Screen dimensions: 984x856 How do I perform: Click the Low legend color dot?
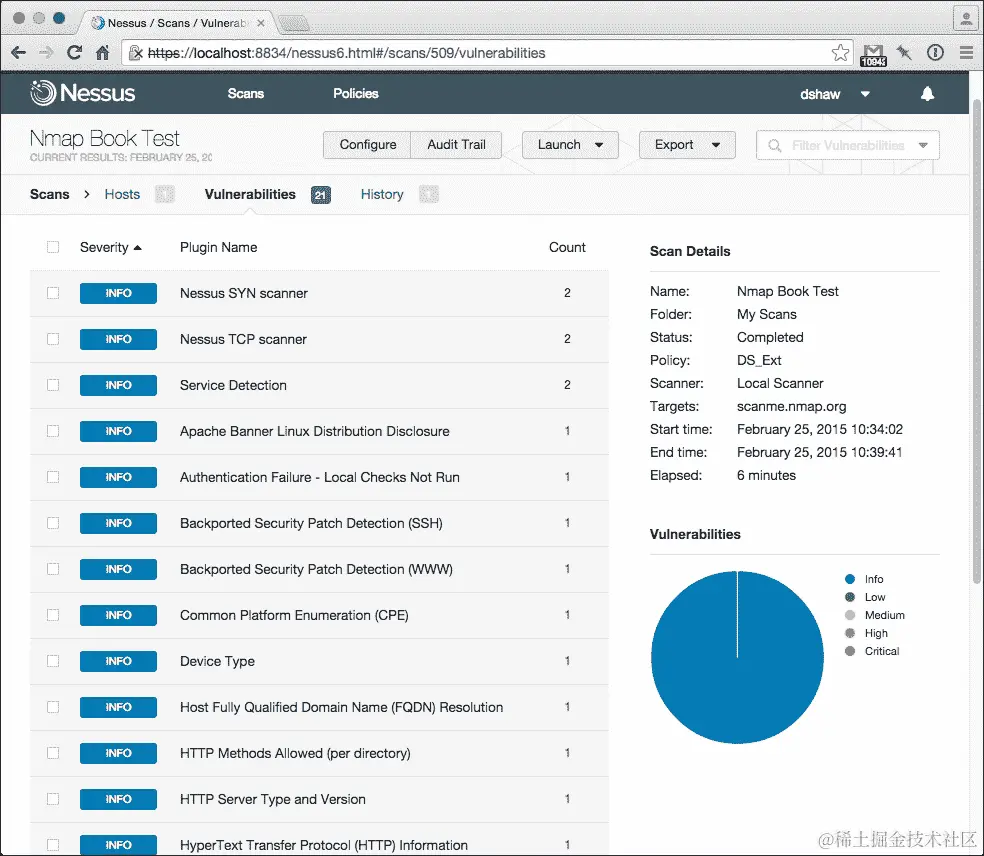pyautogui.click(x=850, y=597)
